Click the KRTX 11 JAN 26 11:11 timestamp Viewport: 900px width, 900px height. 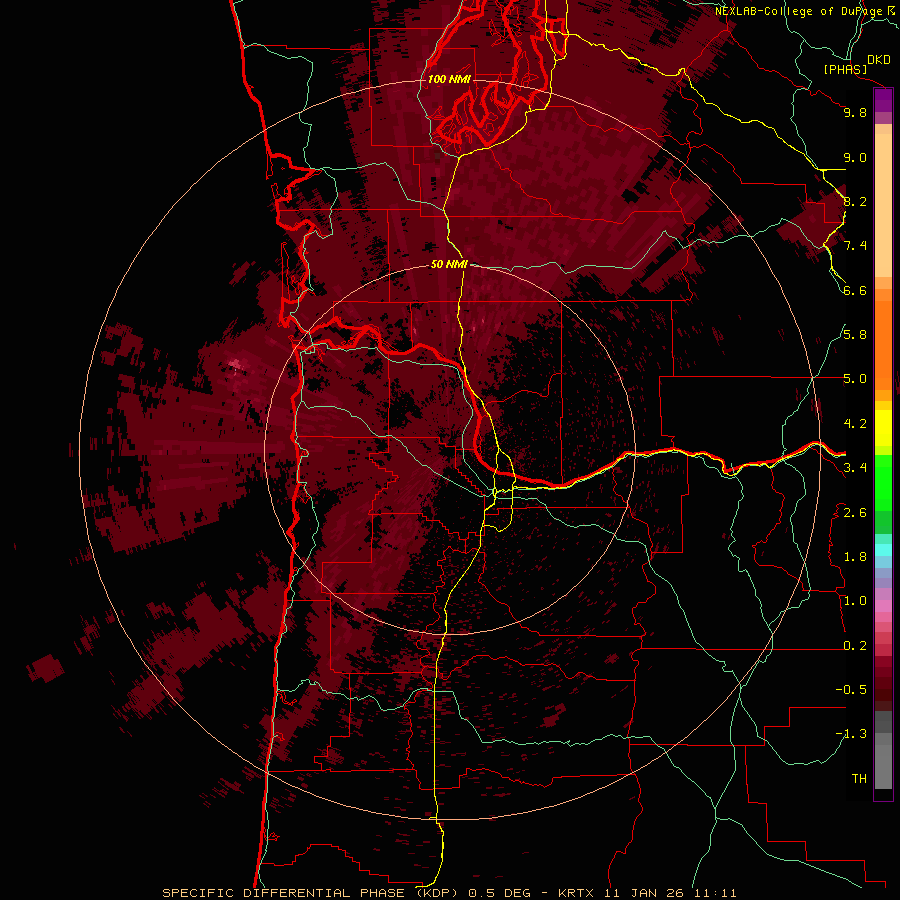[647, 893]
